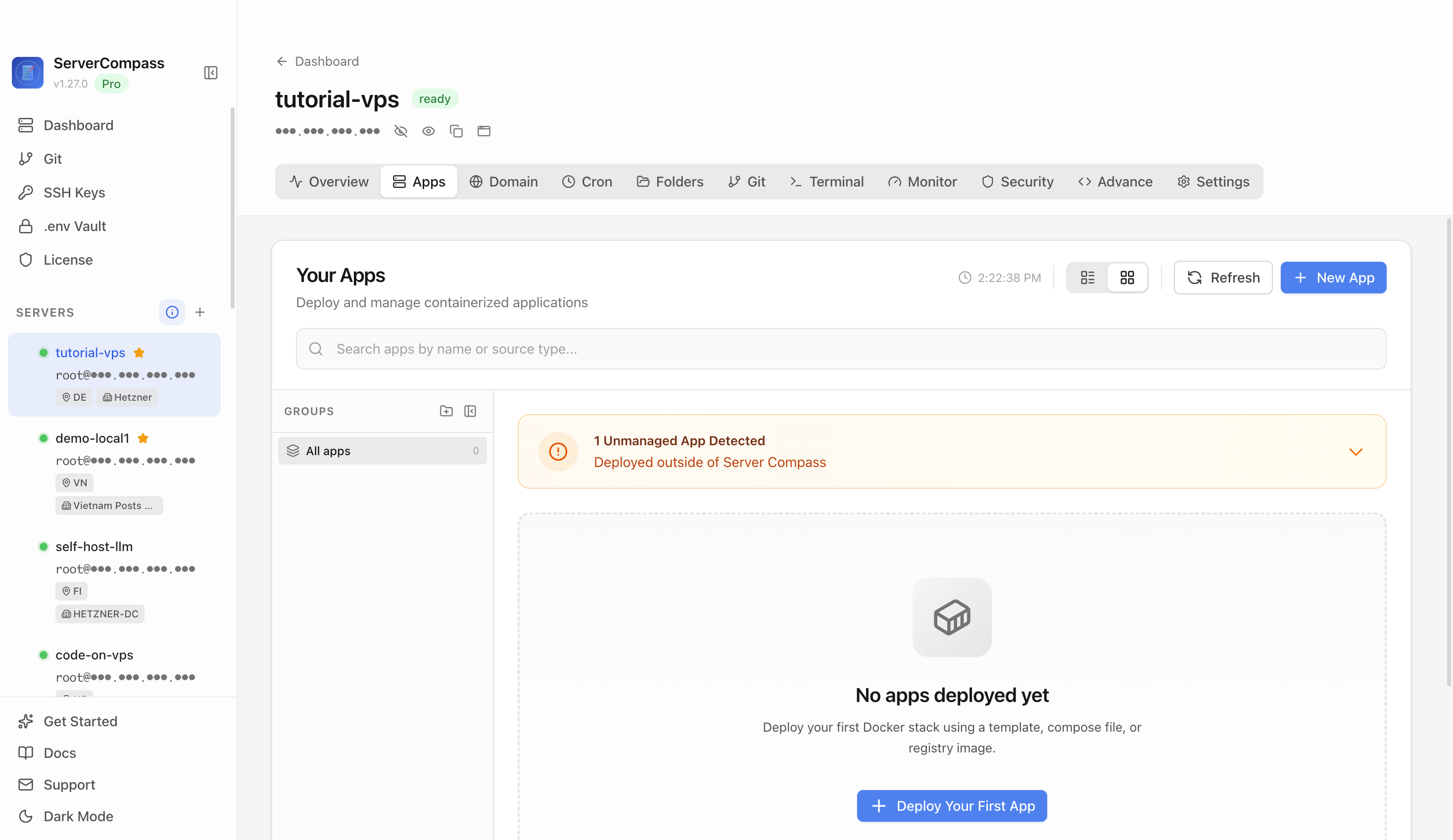The image size is (1453, 840).
Task: Add a new server with plus icon
Action: click(200, 312)
